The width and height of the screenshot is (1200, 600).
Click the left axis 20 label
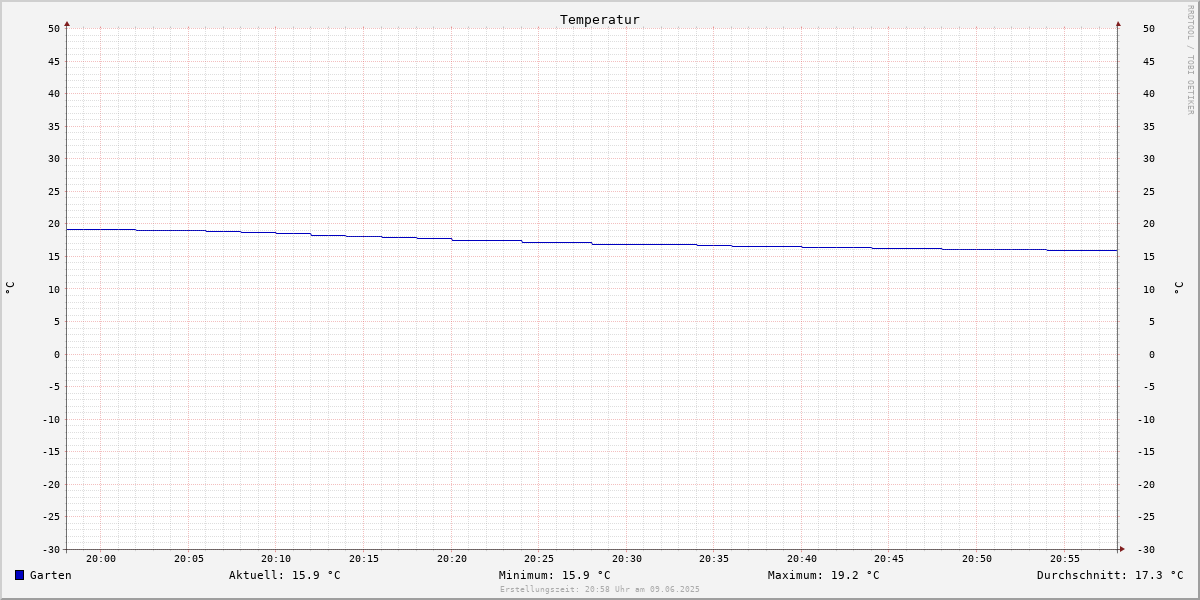[54, 224]
